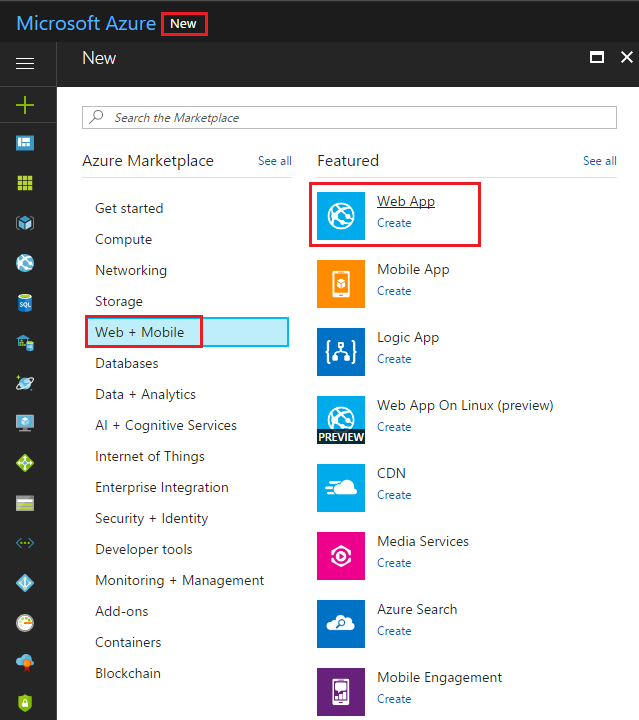Click the Web App On Linux preview icon

pyautogui.click(x=341, y=420)
